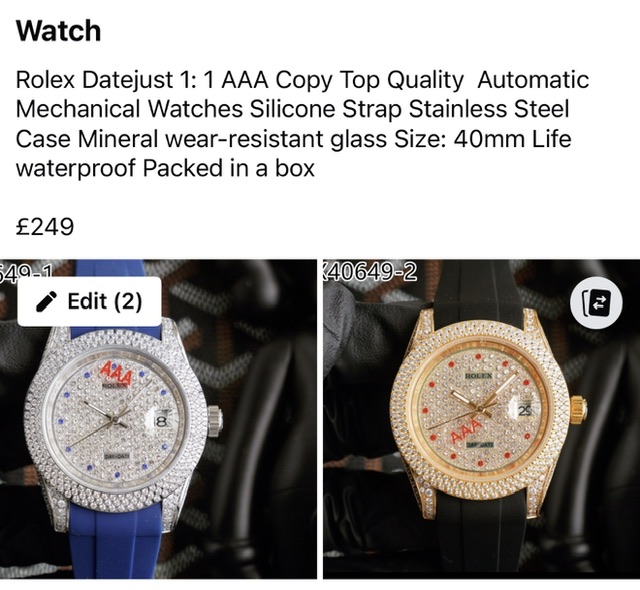Open the gold watch with black strap photo

tap(482, 419)
